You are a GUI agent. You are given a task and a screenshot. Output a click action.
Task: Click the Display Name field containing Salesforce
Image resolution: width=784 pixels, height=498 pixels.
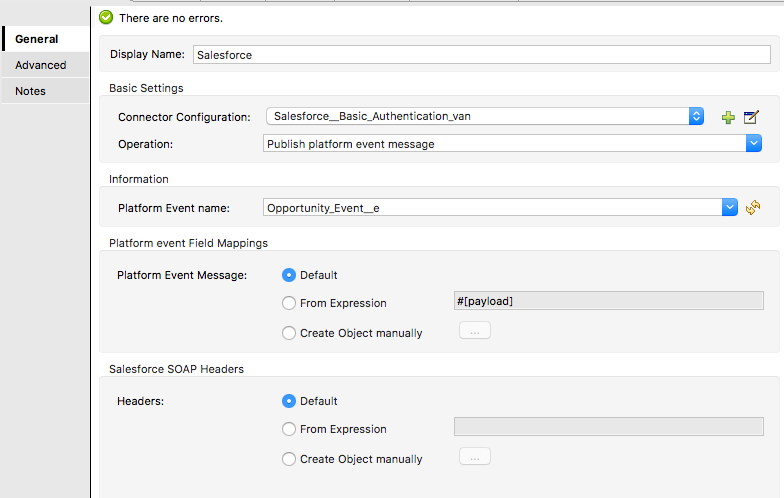tap(482, 54)
